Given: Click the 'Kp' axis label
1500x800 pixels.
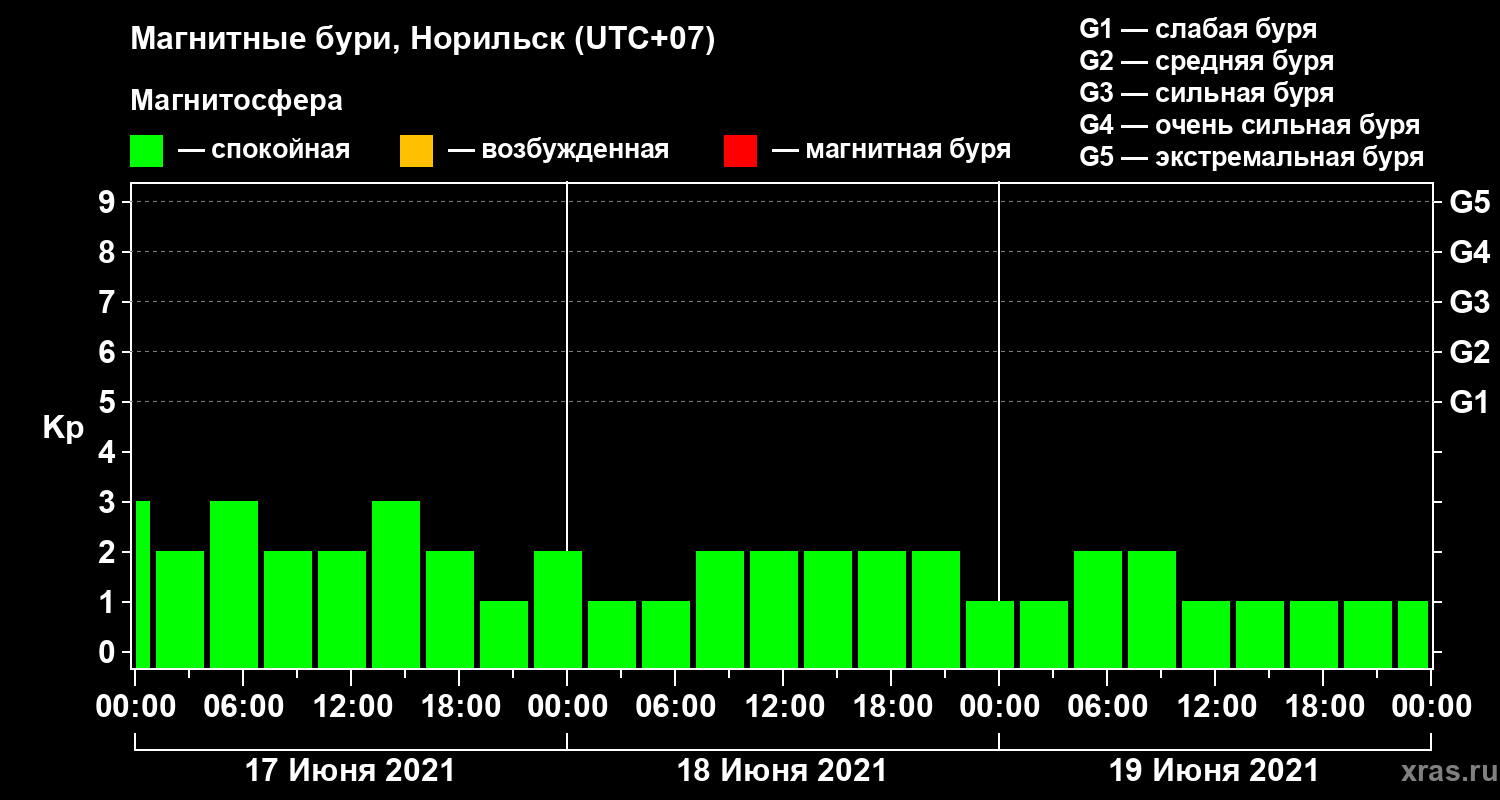Looking at the screenshot, I should (63, 428).
